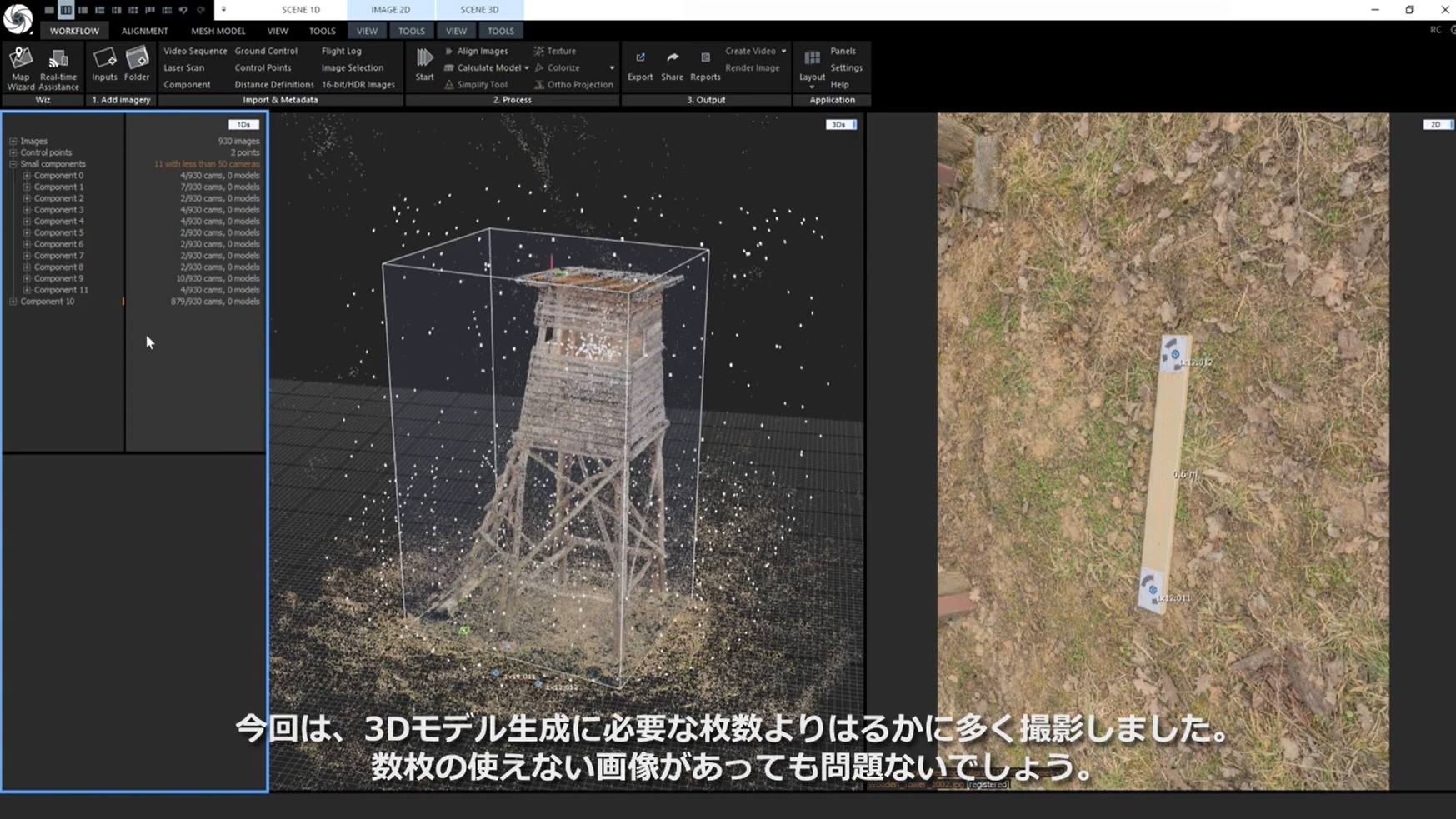
Task: Expand the Control points tree node
Action: 13,152
